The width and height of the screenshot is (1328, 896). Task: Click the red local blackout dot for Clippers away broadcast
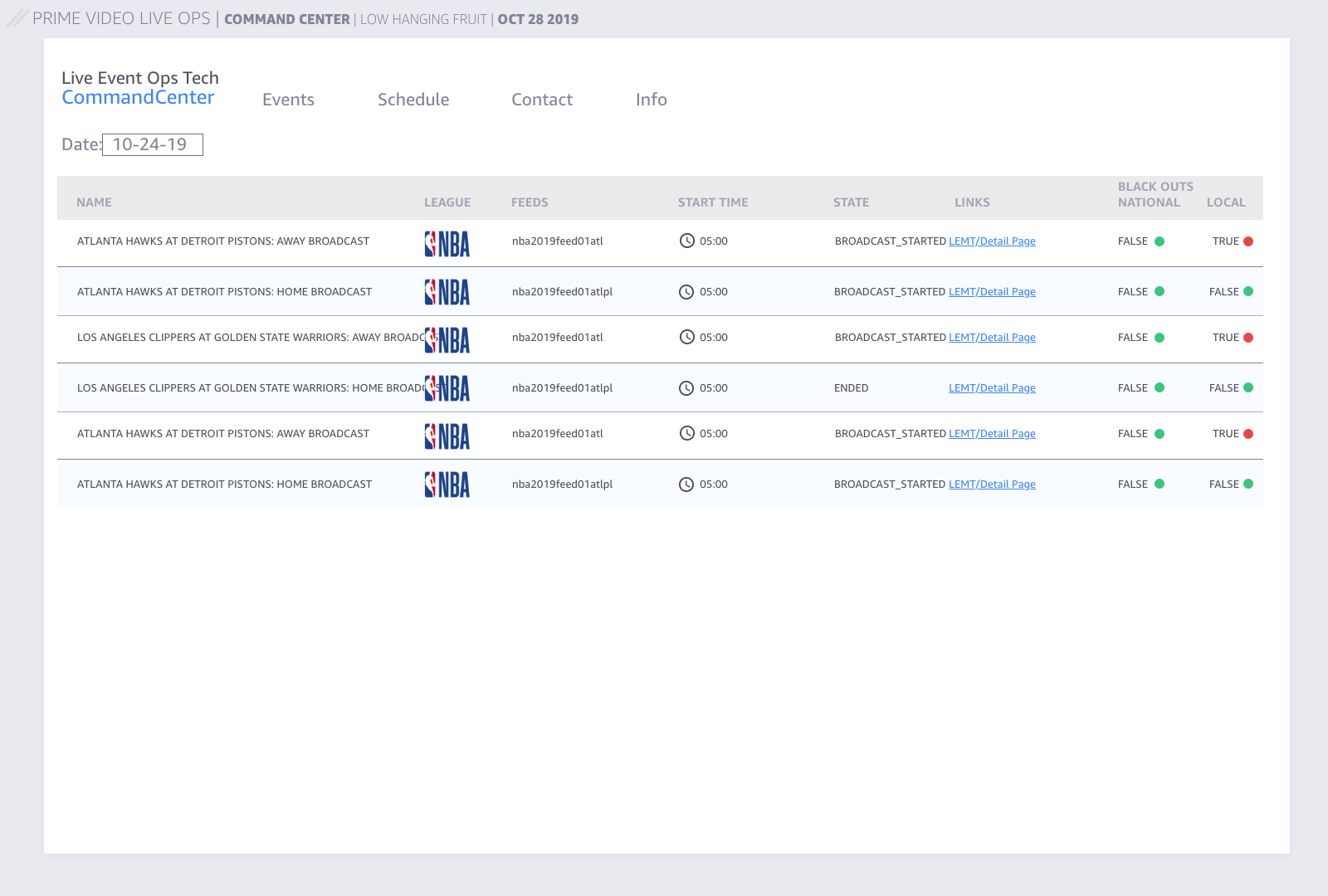(x=1248, y=338)
